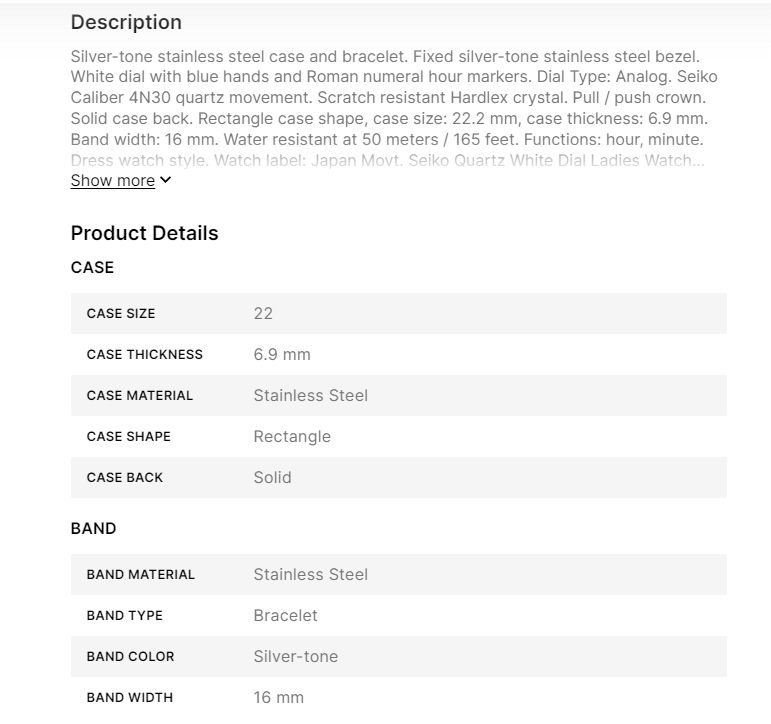Click the Product Details heading
This screenshot has height=724, width=771.
click(144, 233)
